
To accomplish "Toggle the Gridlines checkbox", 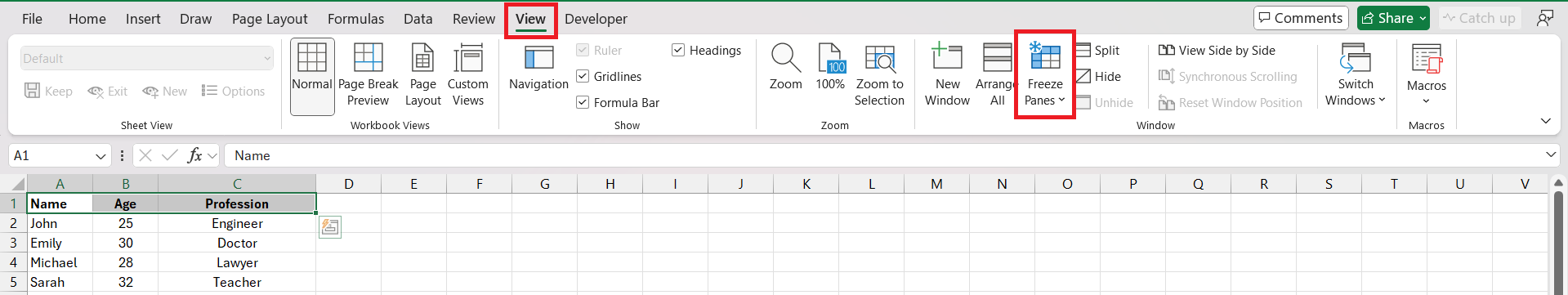I will 583,77.
